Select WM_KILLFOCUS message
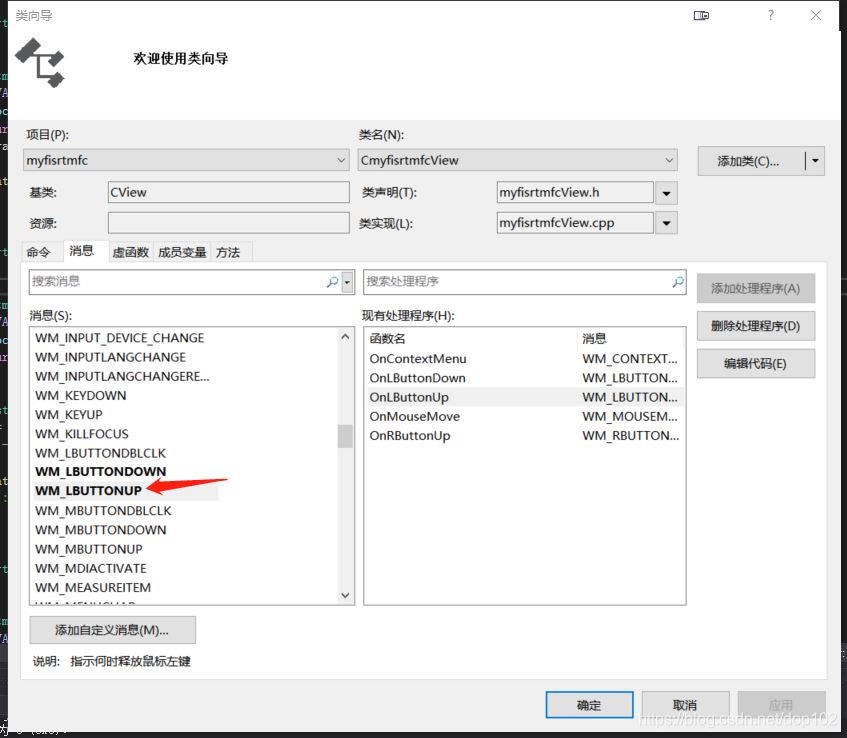Viewport: 847px width, 738px height. (82, 434)
